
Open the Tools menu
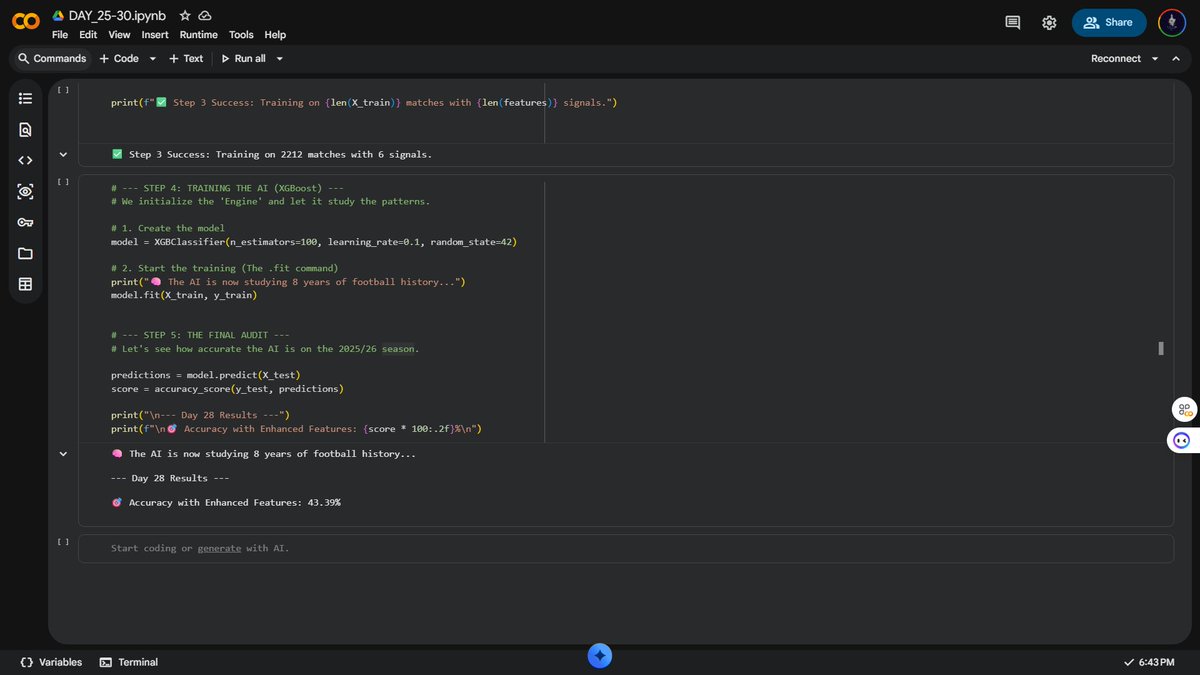click(241, 35)
